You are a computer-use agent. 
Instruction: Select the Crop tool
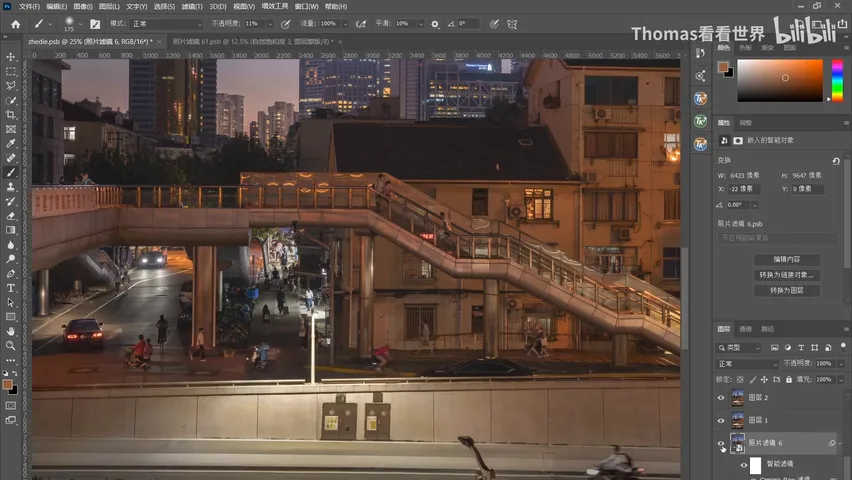(10, 115)
